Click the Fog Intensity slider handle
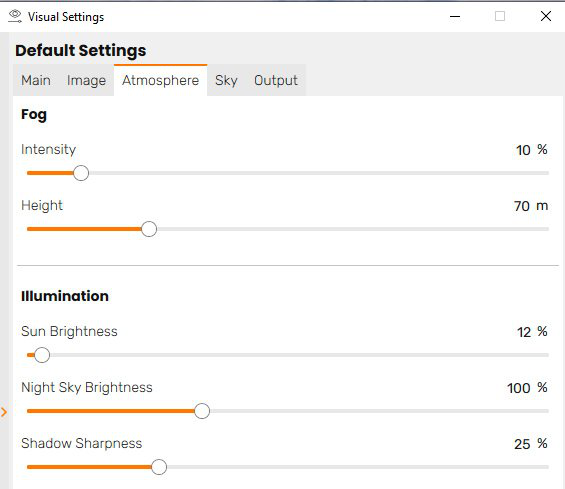 [81, 173]
